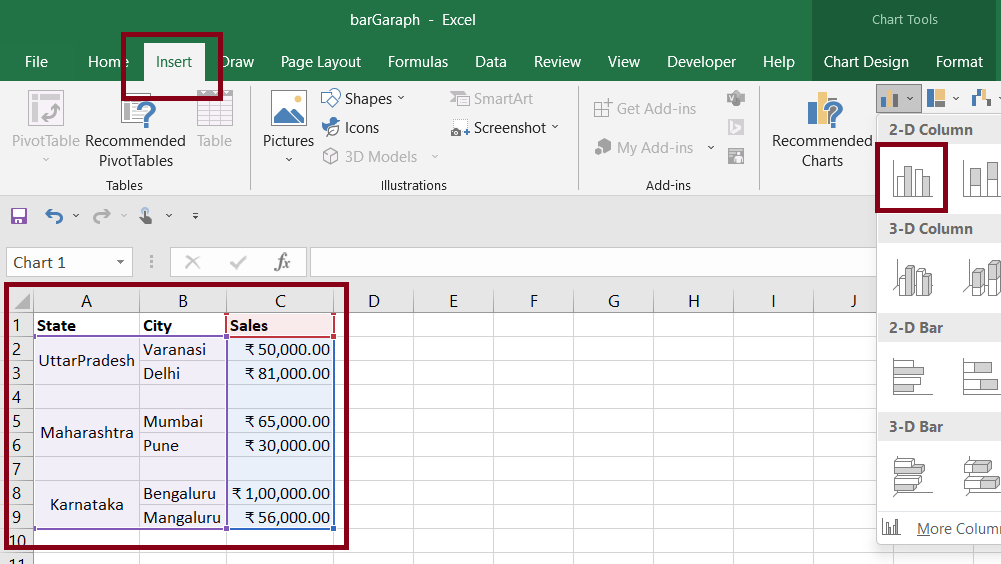Open Recommended Charts
The width and height of the screenshot is (1001, 564).
[x=822, y=130]
